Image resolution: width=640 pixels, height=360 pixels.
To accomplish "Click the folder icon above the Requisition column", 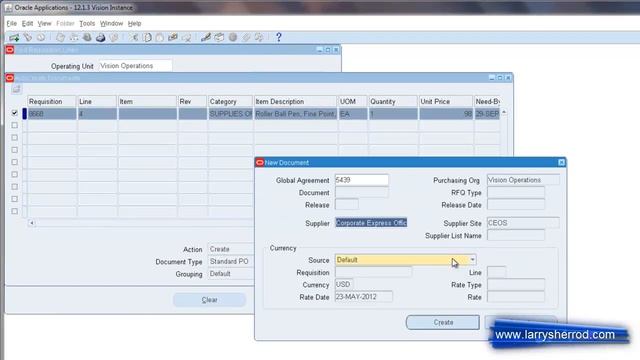I will 16,89.
